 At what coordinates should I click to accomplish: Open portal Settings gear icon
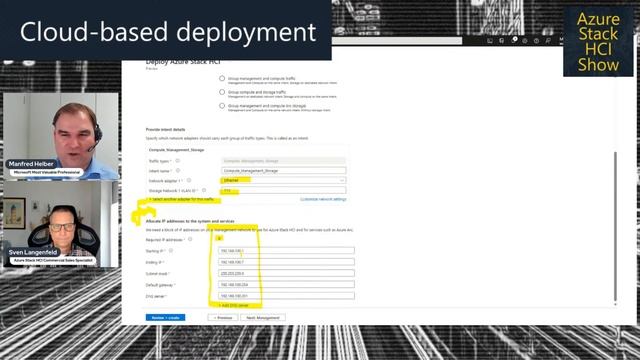525,40
